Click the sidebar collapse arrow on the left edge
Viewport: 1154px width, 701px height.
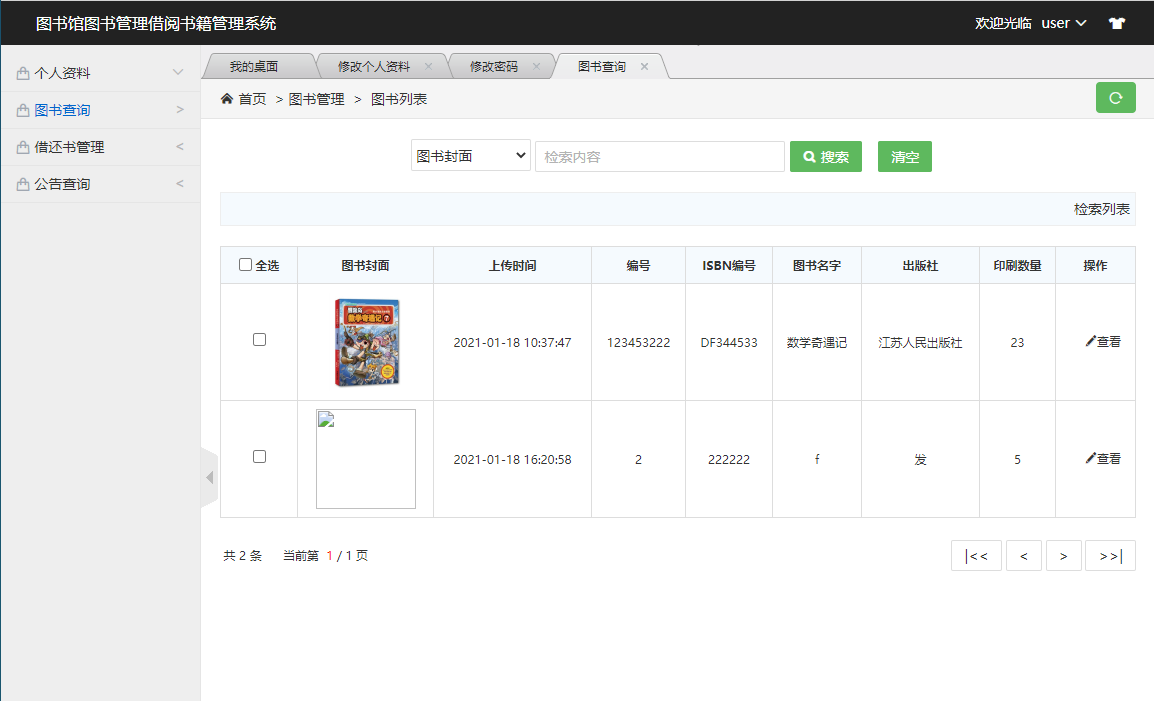[208, 477]
